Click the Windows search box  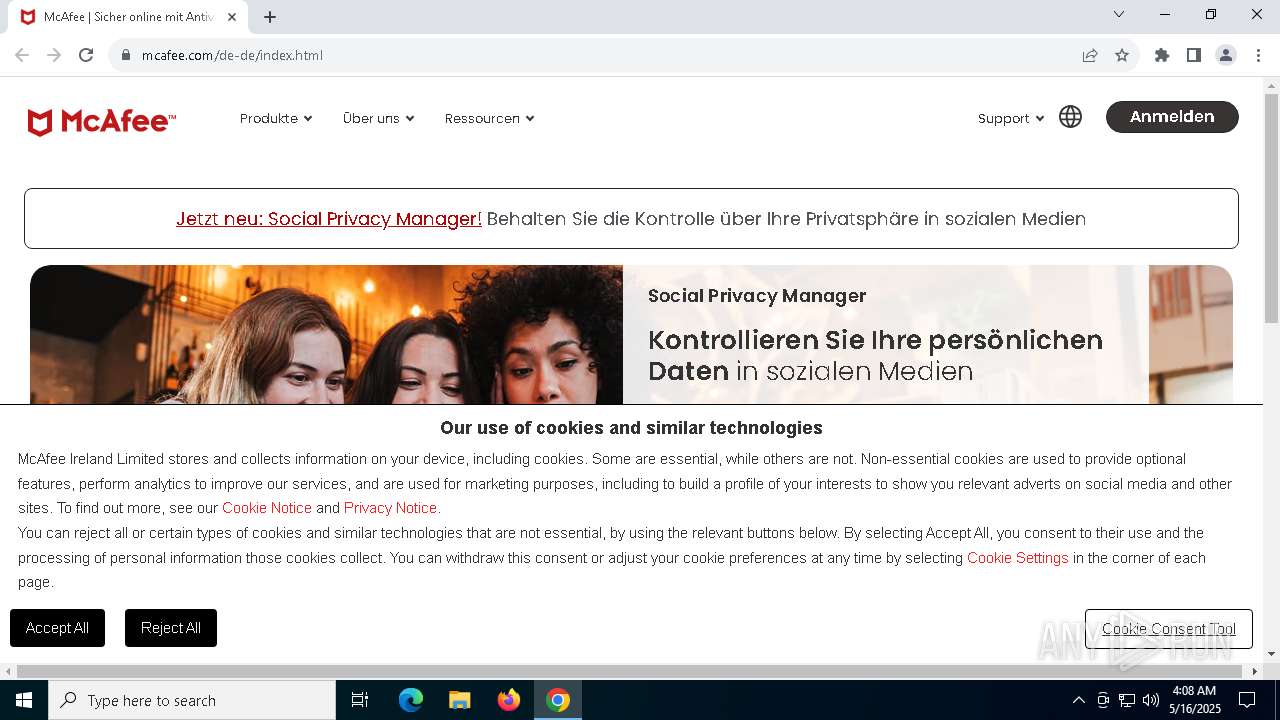point(192,700)
